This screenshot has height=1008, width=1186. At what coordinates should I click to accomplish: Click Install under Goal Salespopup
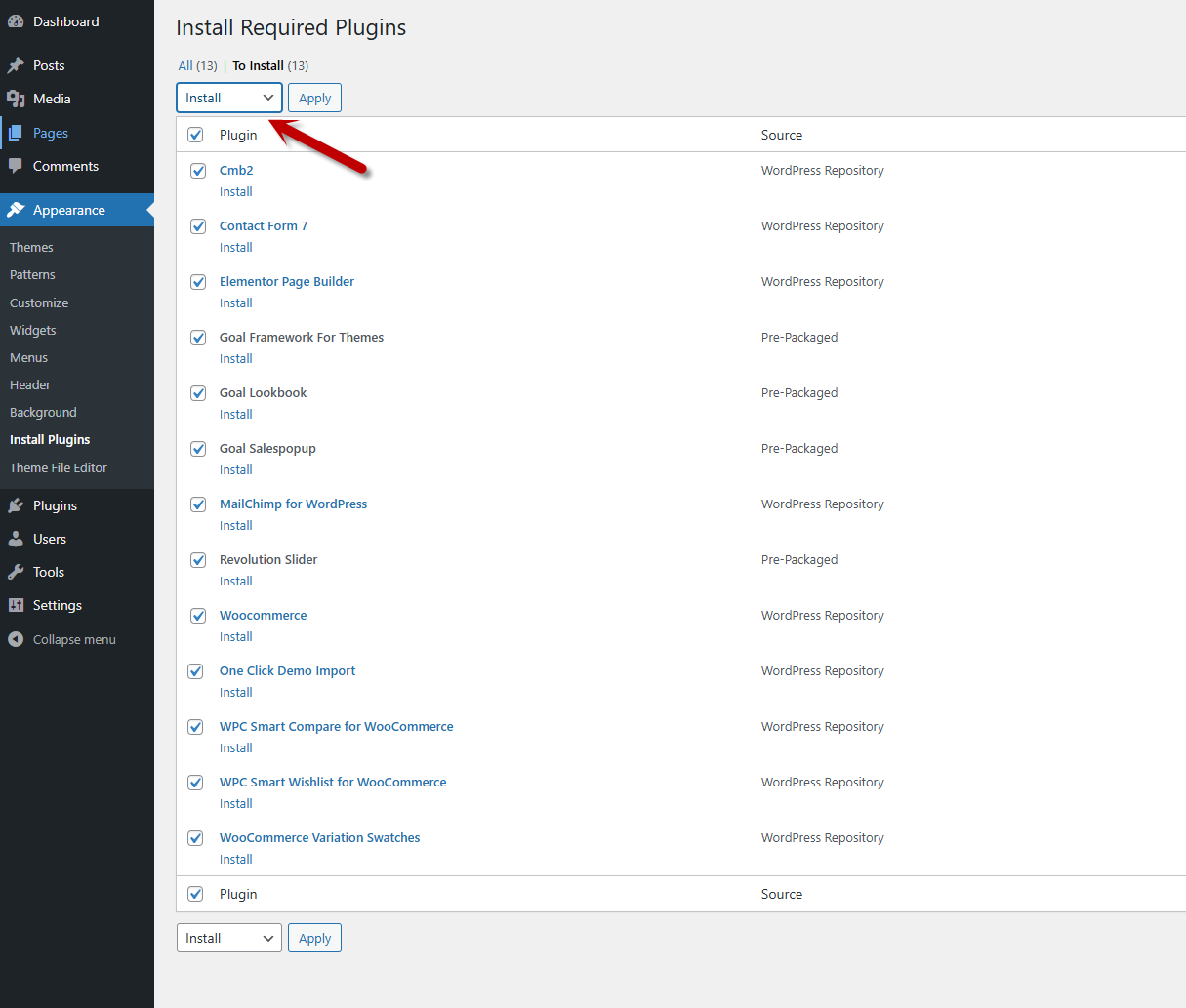pos(236,470)
